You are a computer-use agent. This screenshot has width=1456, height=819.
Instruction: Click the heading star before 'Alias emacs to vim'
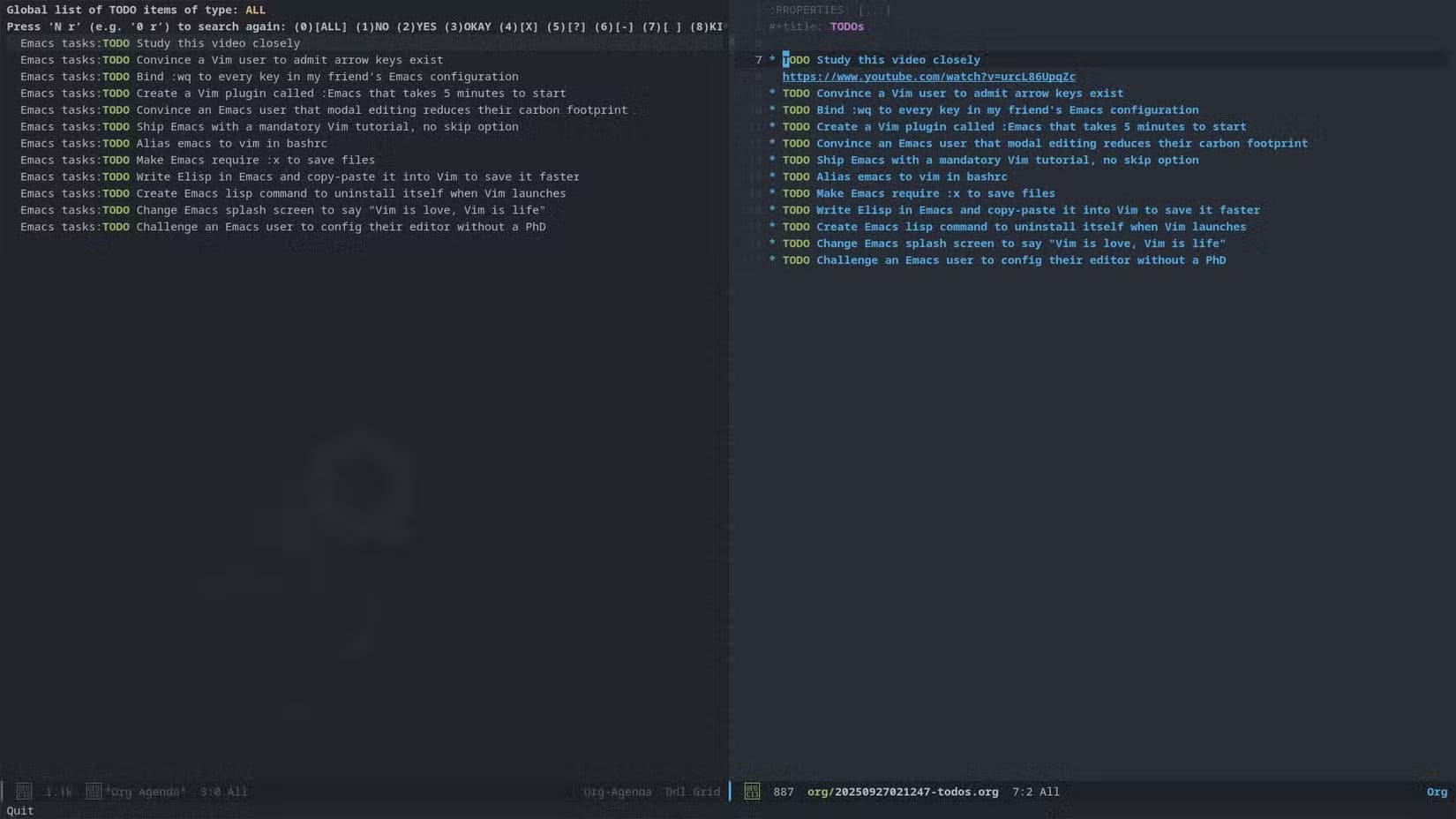pyautogui.click(x=772, y=177)
